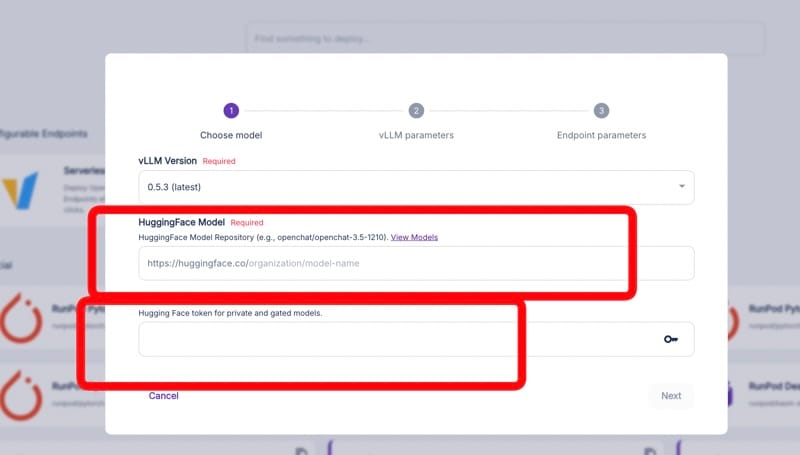Click the key icon in token field
Viewport: 800px width, 455px height.
(x=671, y=339)
